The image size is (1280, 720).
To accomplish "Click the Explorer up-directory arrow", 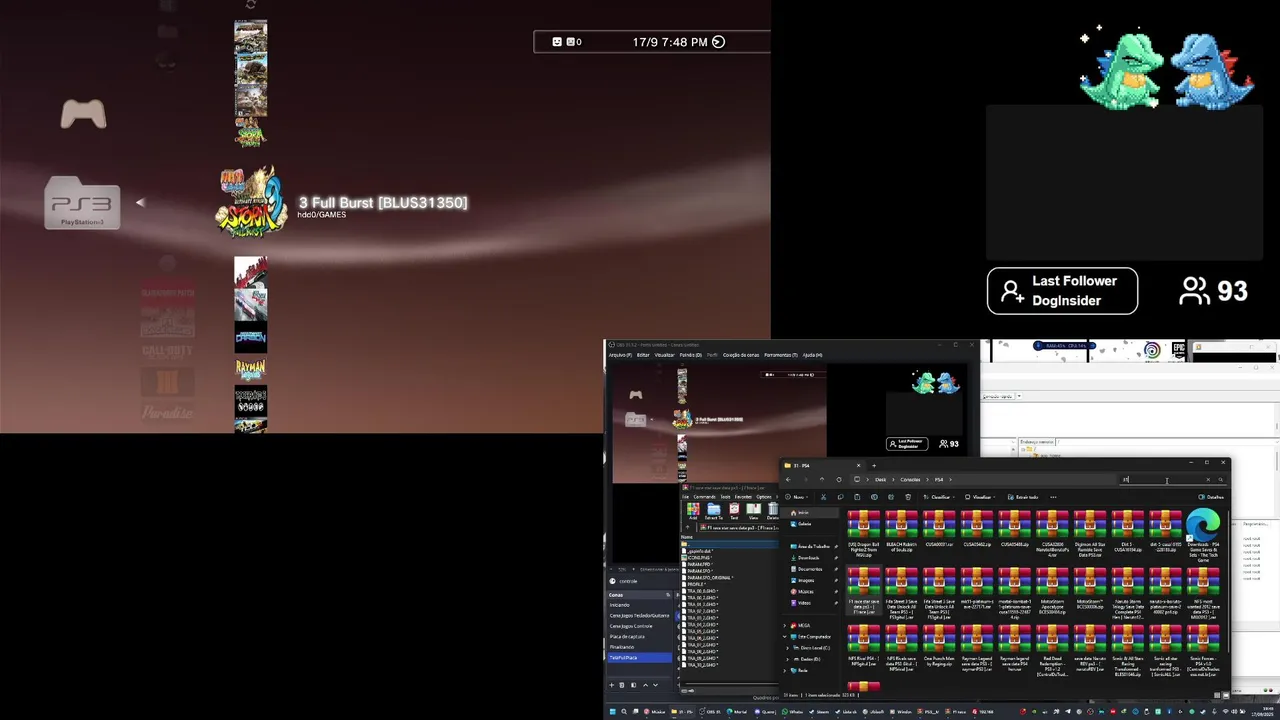I will coord(822,480).
